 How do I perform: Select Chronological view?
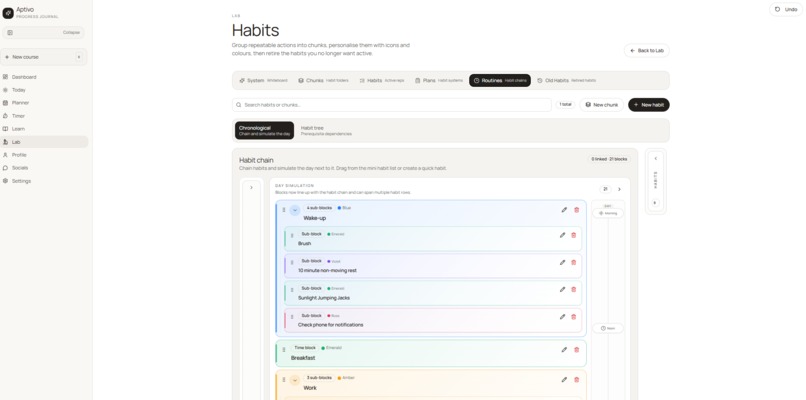tap(264, 131)
